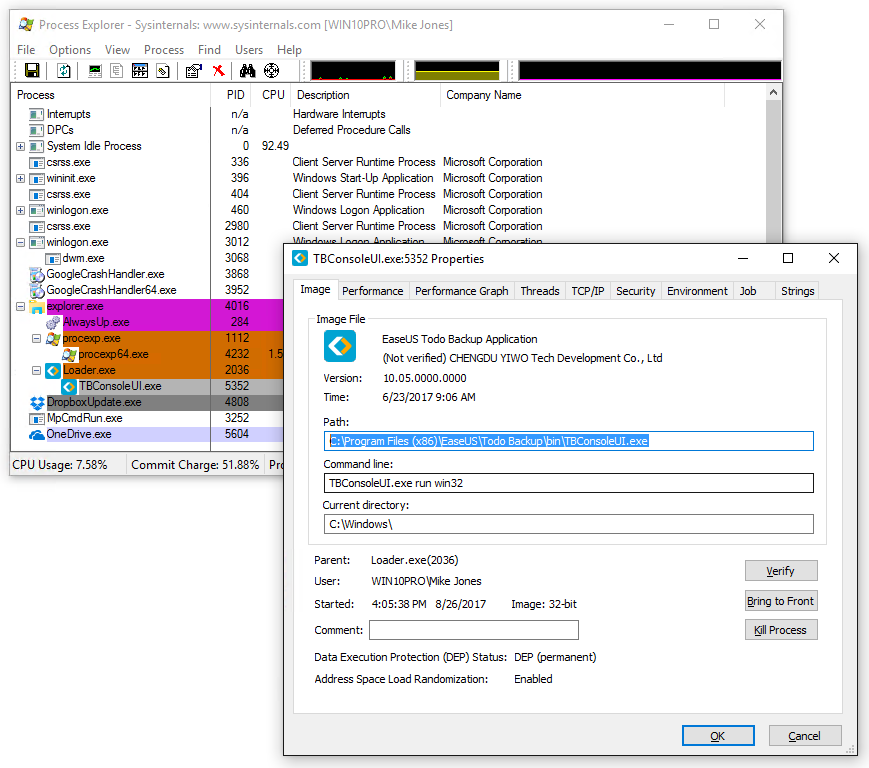Open the File menu

[26, 50]
